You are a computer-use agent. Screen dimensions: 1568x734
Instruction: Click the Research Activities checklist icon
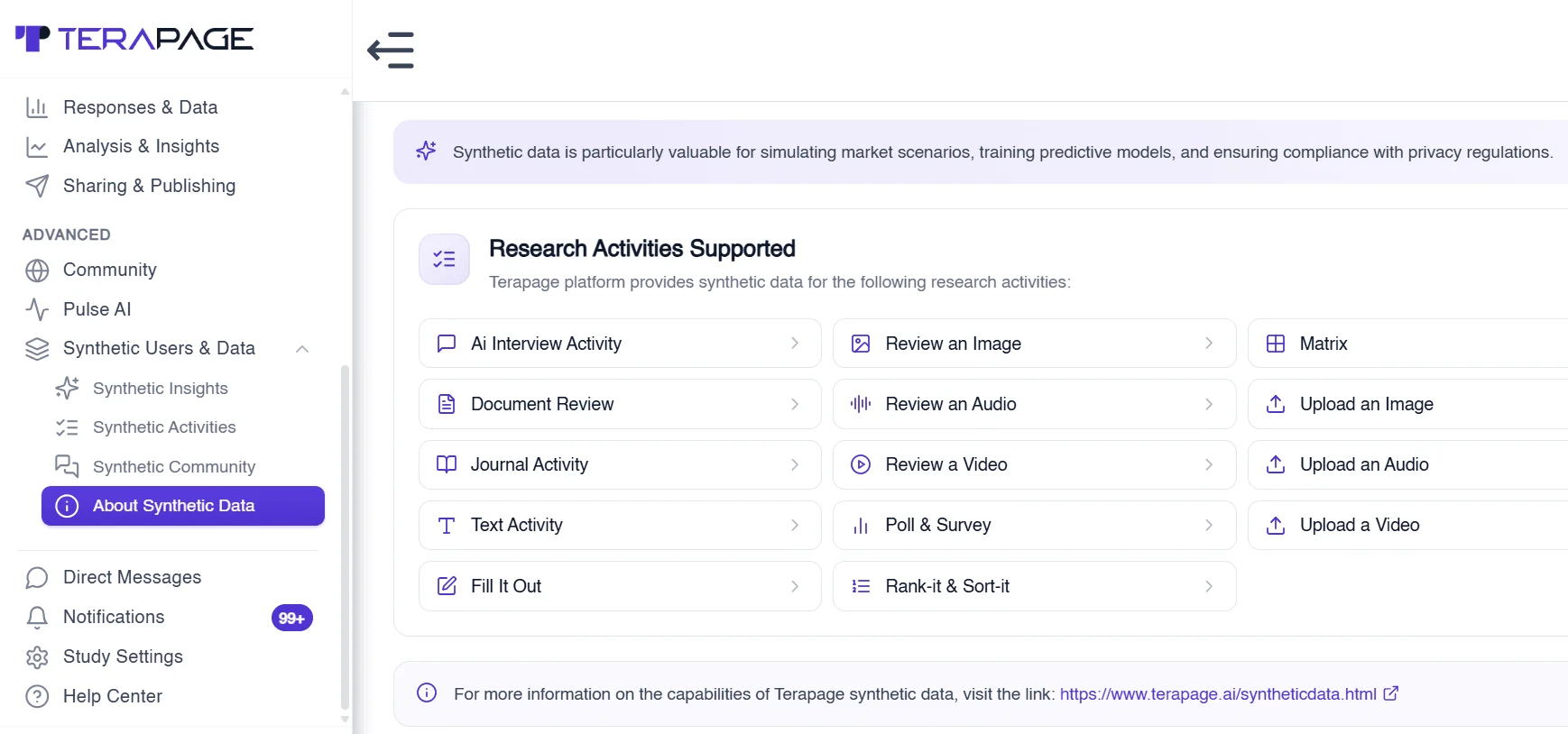(x=444, y=260)
